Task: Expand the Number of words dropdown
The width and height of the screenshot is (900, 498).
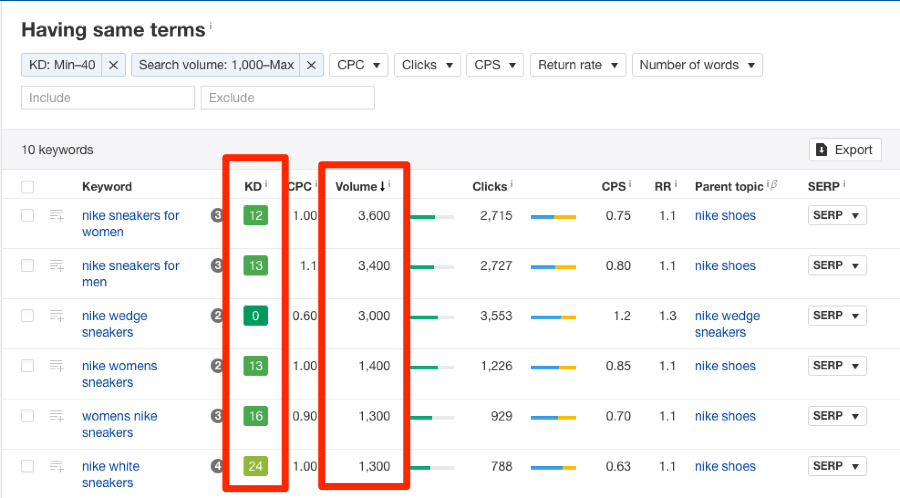Action: 697,65
